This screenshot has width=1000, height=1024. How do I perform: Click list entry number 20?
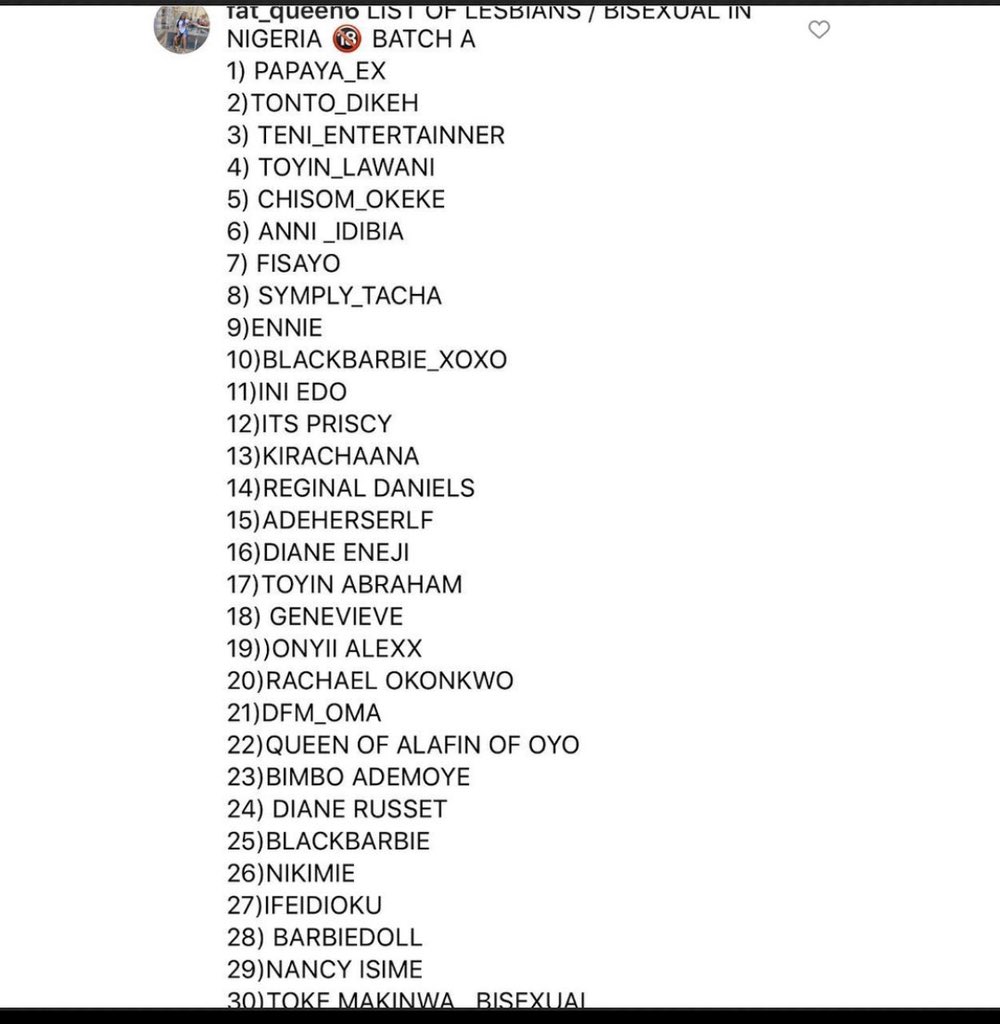pos(370,681)
